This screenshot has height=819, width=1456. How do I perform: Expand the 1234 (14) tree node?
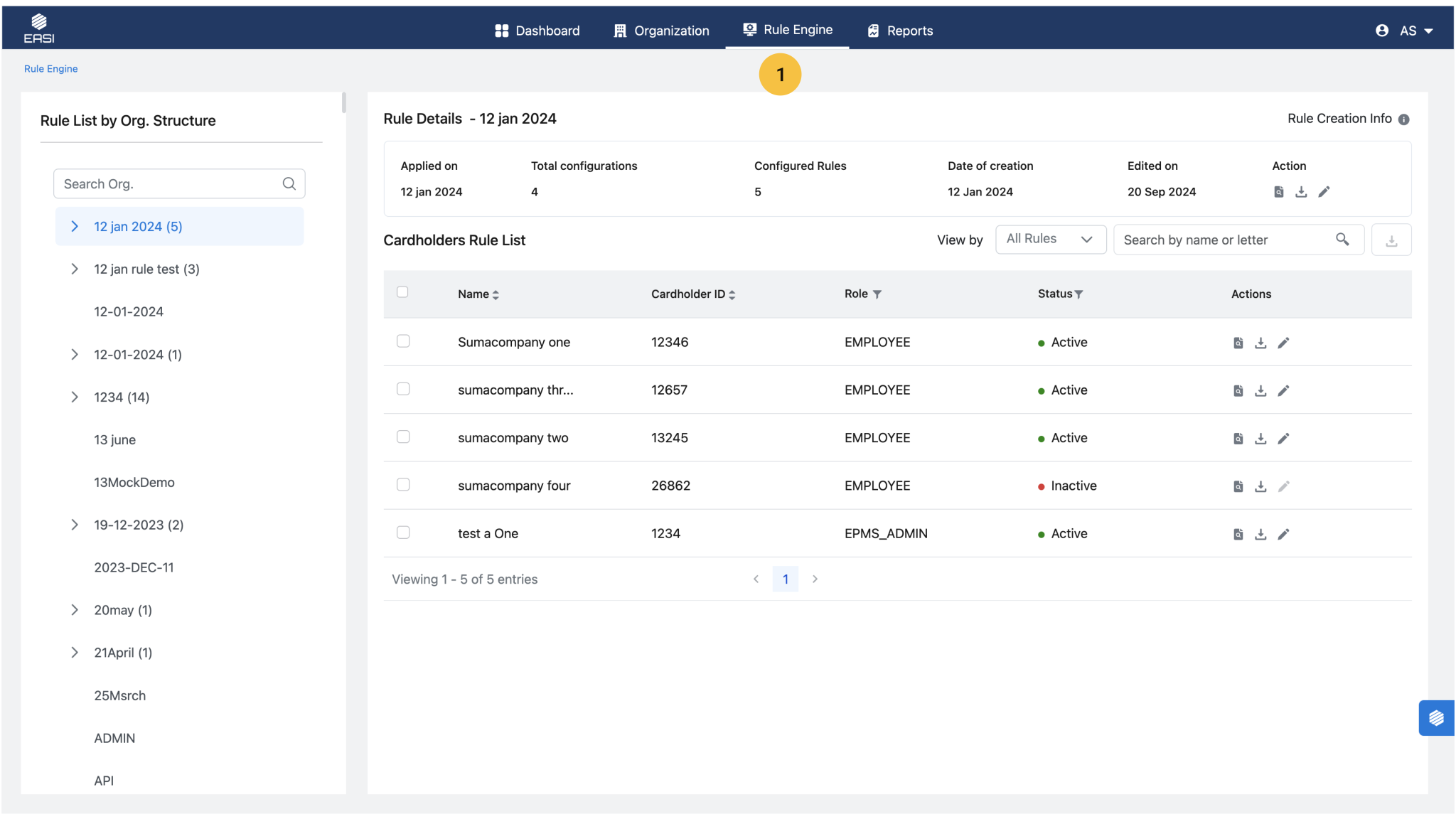75,397
